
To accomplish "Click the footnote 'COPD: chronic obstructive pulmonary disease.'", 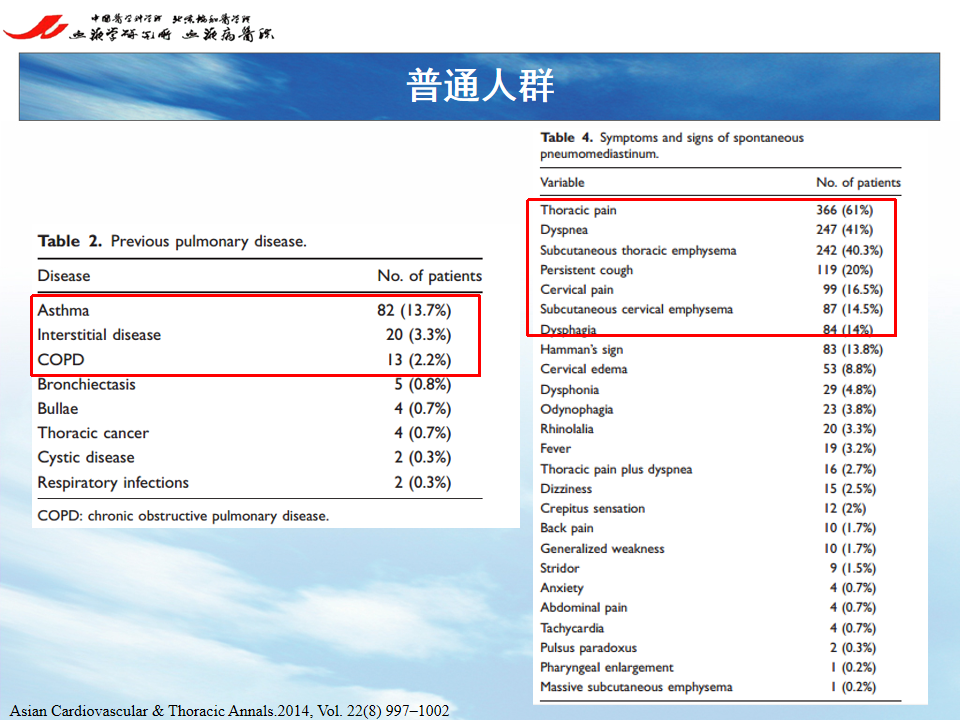I will point(183,516).
